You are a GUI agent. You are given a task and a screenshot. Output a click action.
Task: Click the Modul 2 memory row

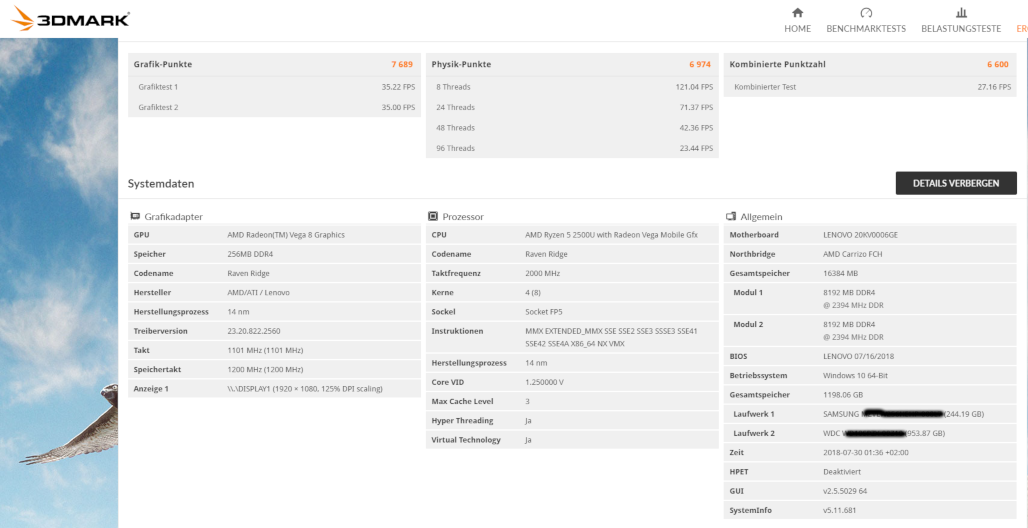(x=870, y=331)
